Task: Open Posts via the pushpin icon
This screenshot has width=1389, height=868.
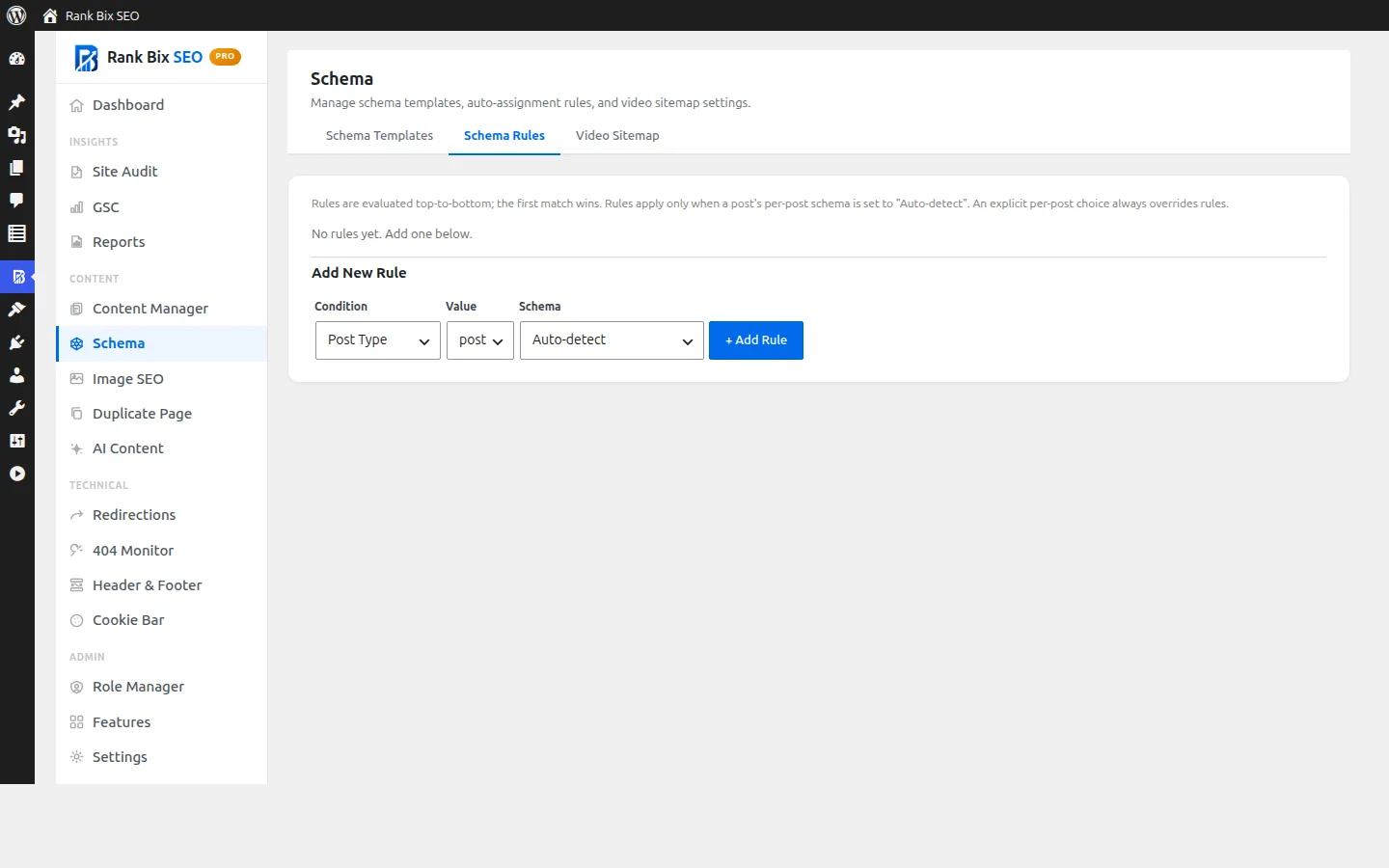Action: point(16,102)
